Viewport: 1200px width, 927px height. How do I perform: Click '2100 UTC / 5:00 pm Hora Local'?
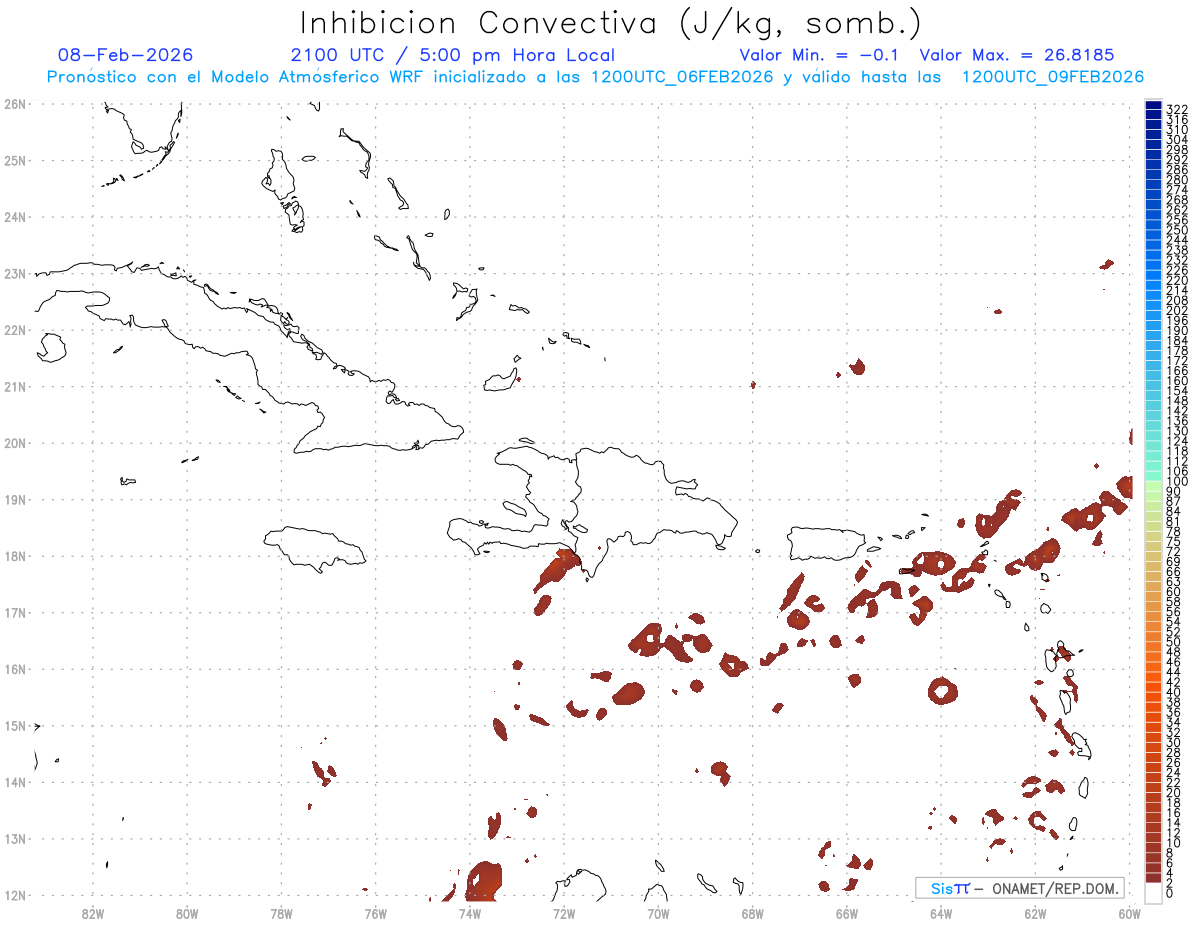pos(453,55)
